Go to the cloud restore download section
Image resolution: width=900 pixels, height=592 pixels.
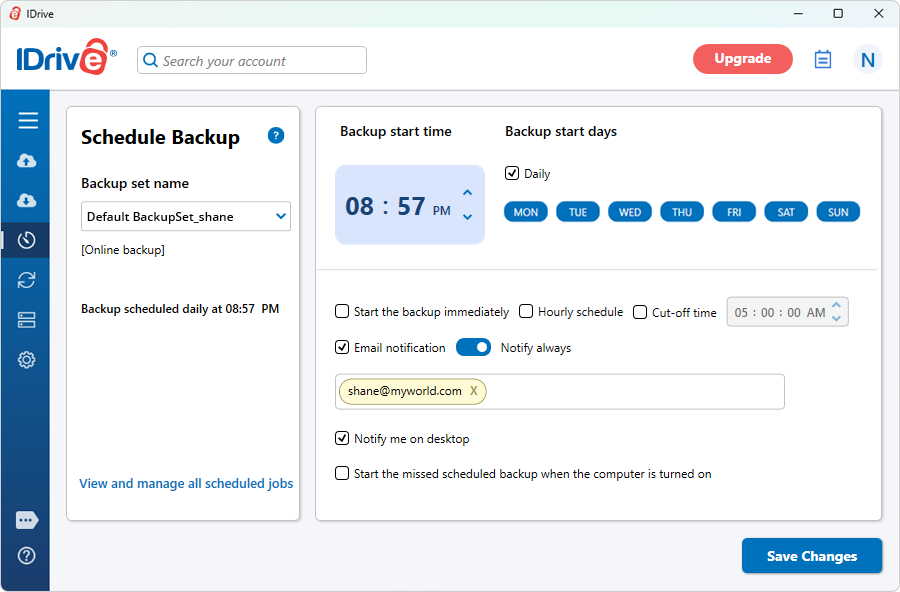27,201
